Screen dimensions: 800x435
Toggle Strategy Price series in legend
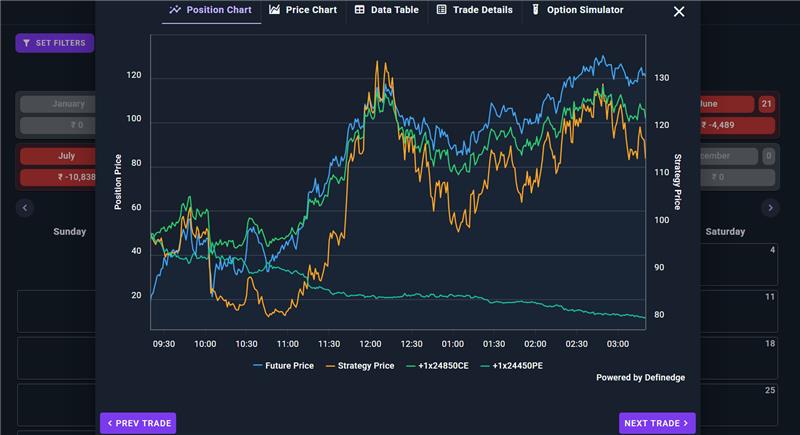pos(360,366)
